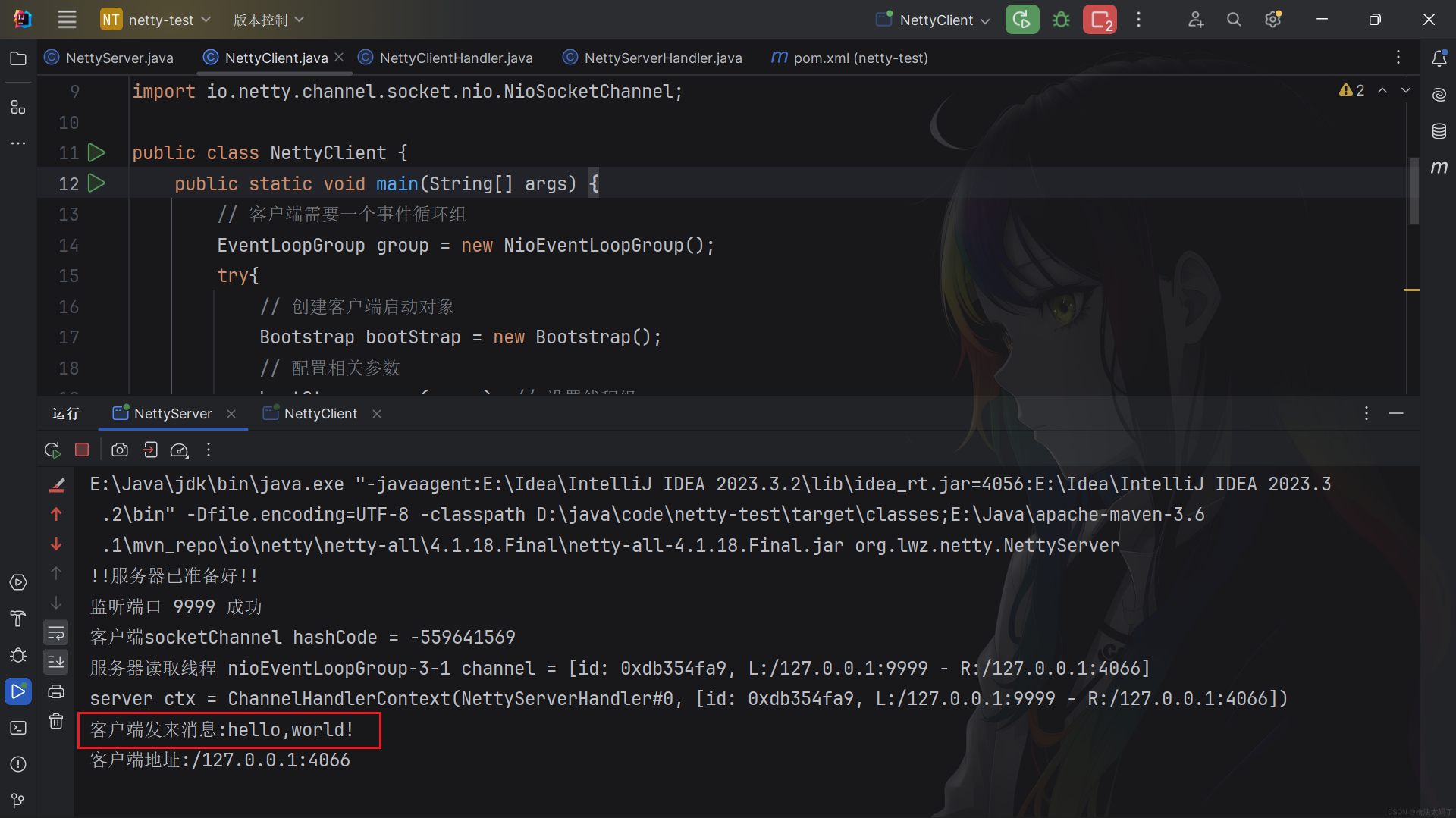Open the Git tool window
This screenshot has height=818, width=1456.
18,801
